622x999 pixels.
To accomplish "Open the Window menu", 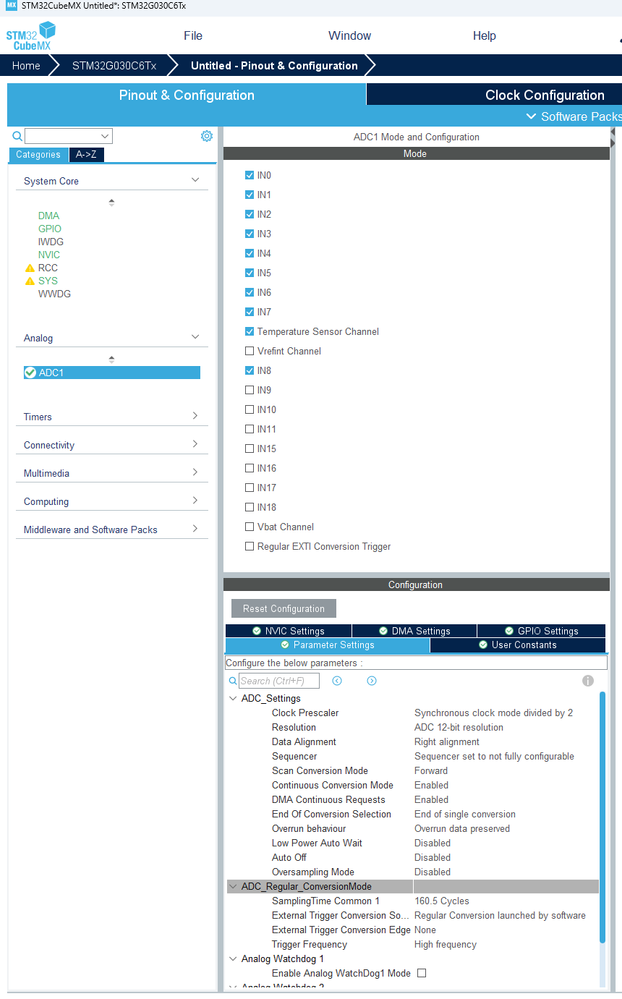I will coord(349,36).
